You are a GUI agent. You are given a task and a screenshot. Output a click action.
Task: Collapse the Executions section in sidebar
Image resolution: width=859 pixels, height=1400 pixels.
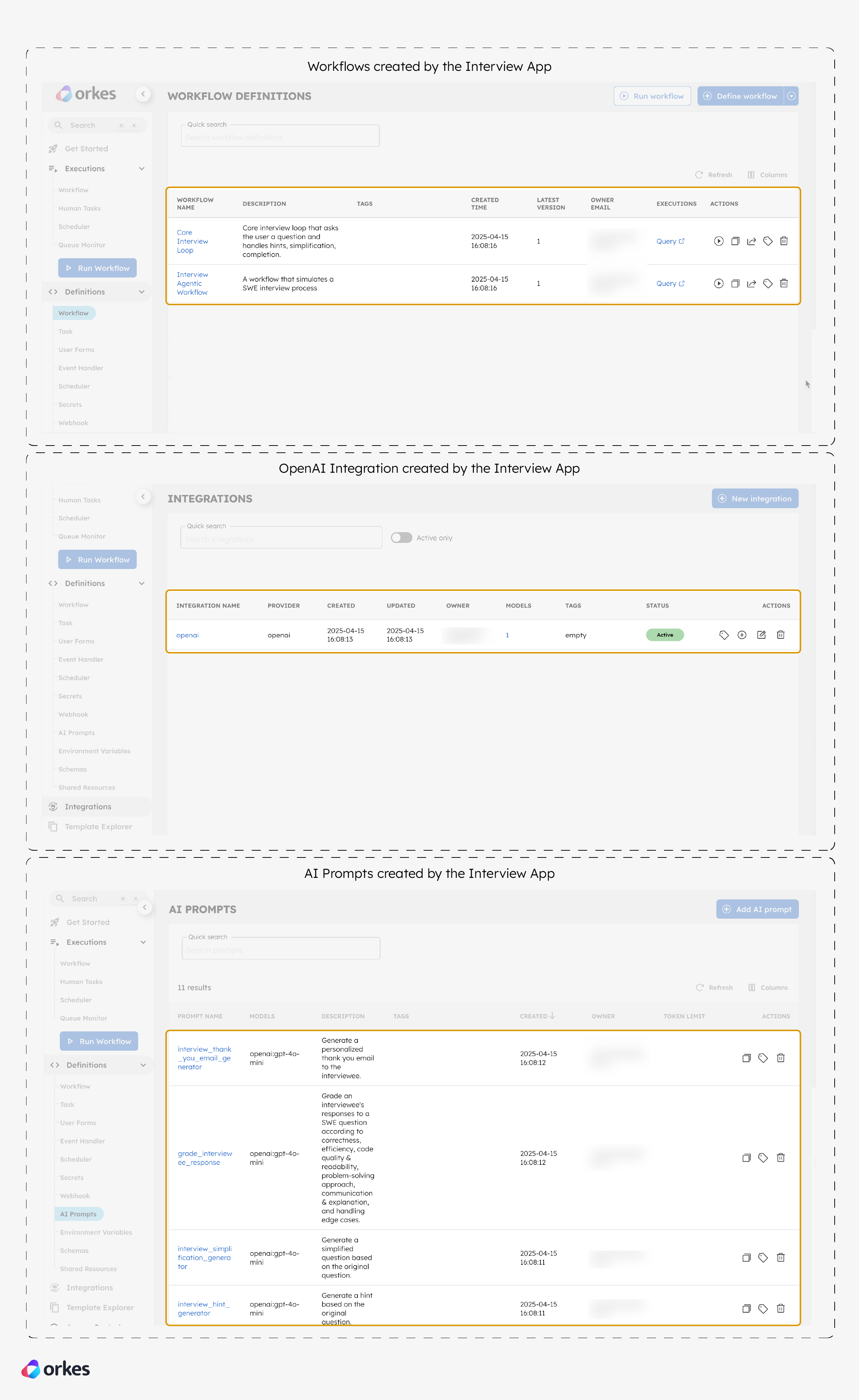pos(142,168)
